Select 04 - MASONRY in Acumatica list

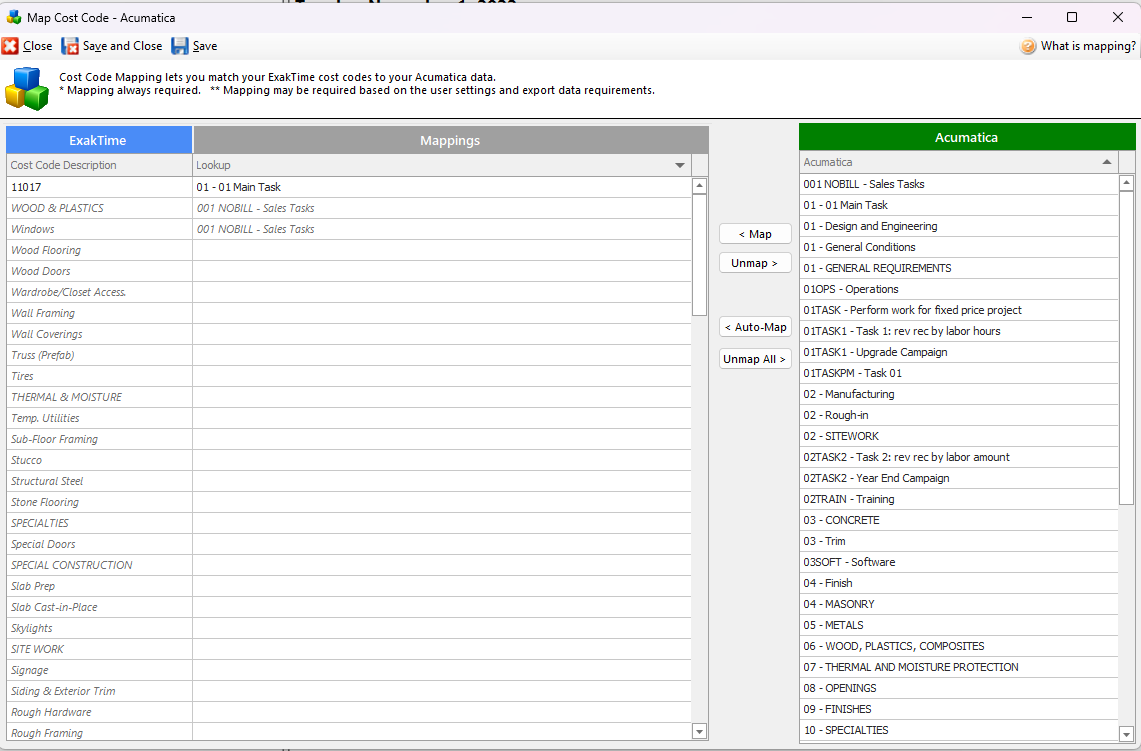pyautogui.click(x=959, y=604)
